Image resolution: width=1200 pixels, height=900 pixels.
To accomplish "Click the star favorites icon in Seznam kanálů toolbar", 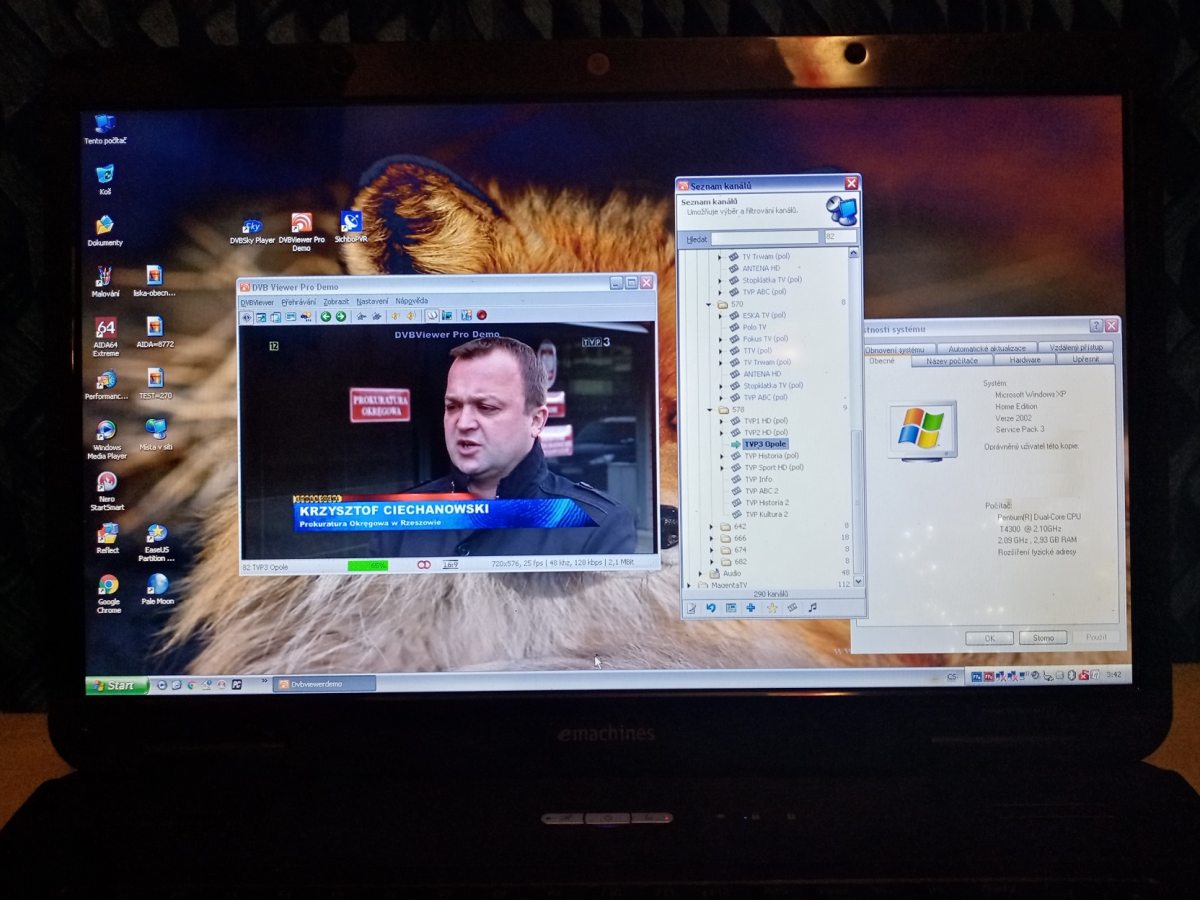I will [772, 607].
